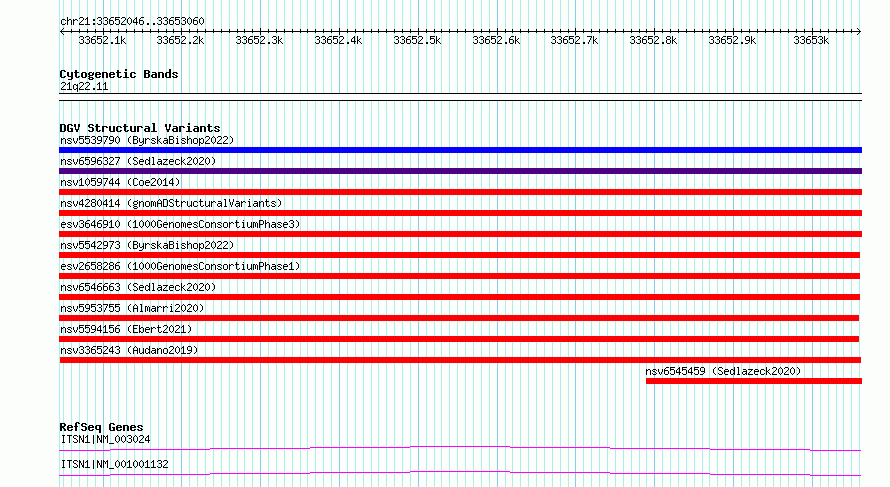Select the 21q22.11 band label

click(x=84, y=86)
